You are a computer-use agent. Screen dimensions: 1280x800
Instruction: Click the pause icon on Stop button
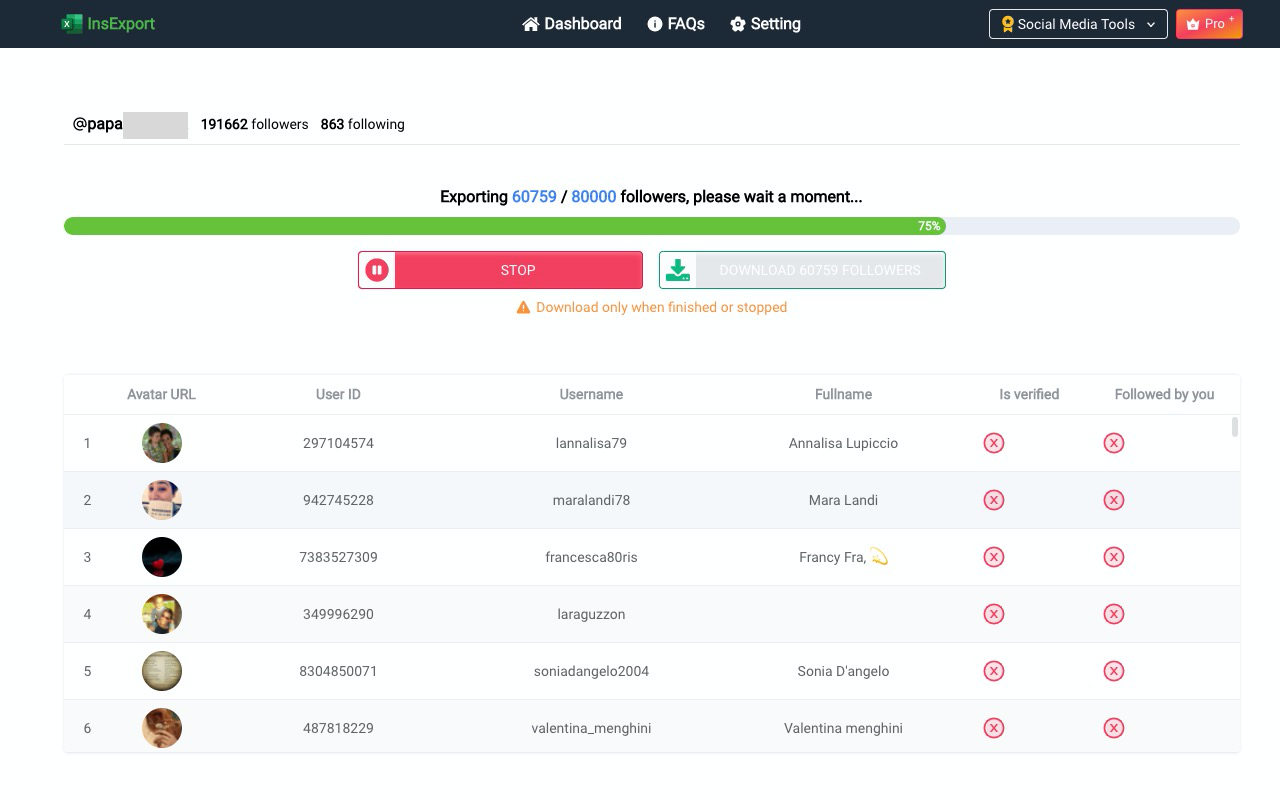click(x=377, y=270)
